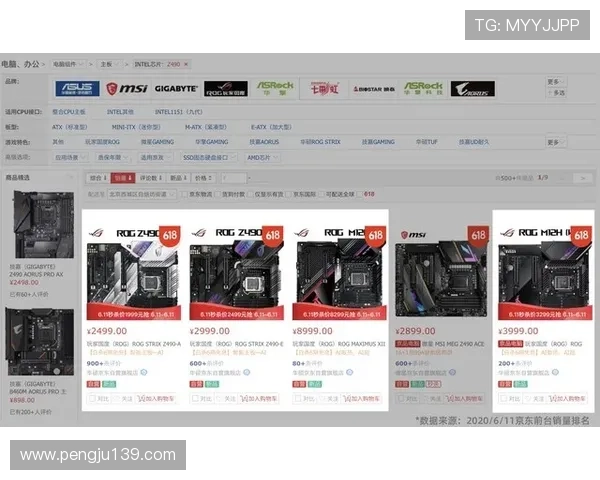Add ¥2999.00 ROG STRIX Z490-E to cart
600x480 pixels.
(x=259, y=399)
